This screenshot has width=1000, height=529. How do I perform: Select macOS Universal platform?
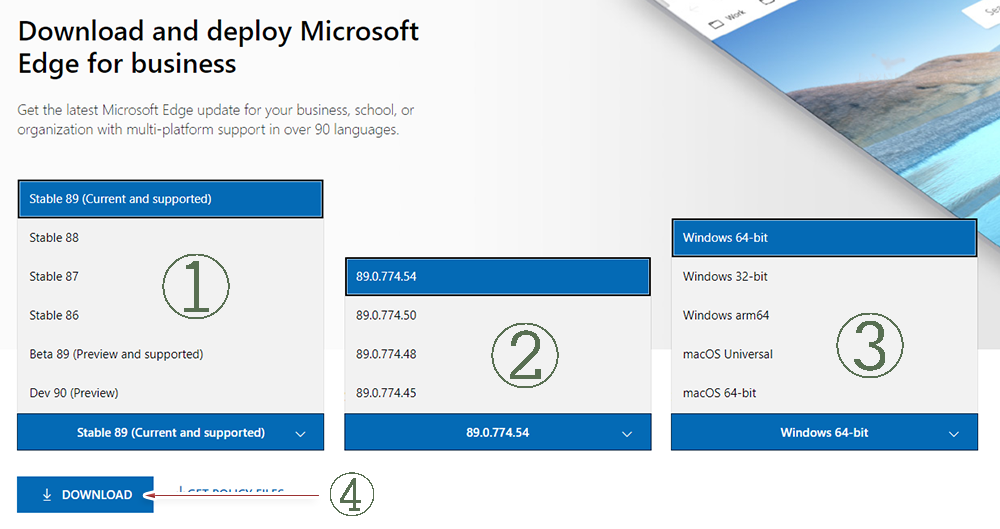(824, 354)
